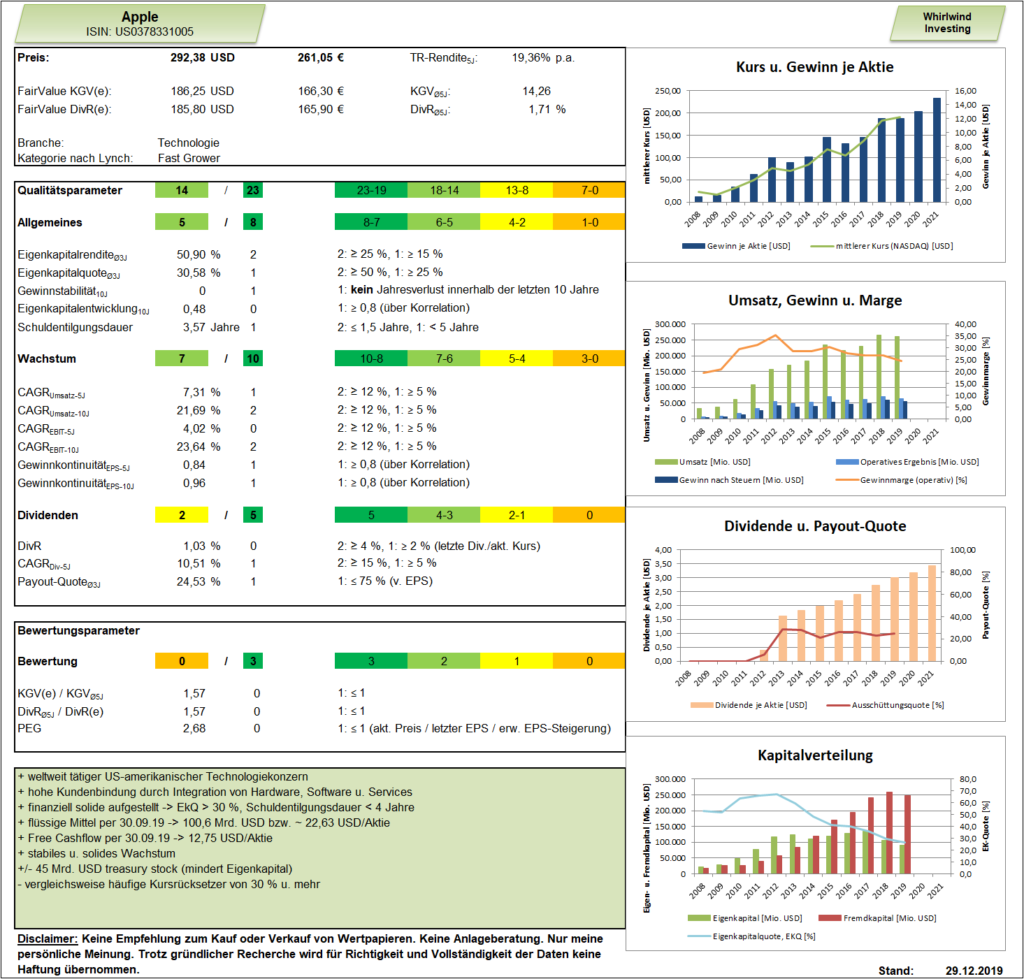This screenshot has width=1024, height=979.
Task: Click legend entry mittlerer Kurs (NASDAQ) [USD]
Action: [x=882, y=246]
